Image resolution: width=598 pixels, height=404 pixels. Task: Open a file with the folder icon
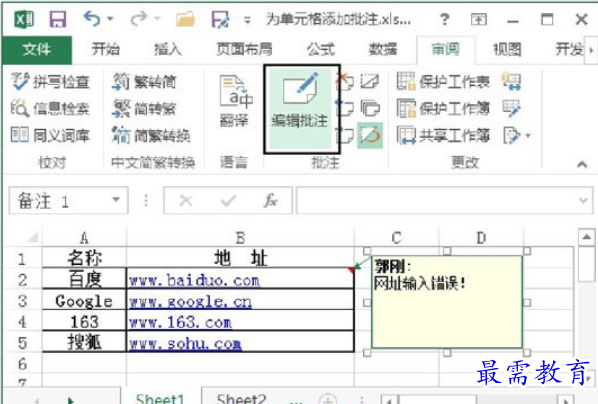(185, 19)
